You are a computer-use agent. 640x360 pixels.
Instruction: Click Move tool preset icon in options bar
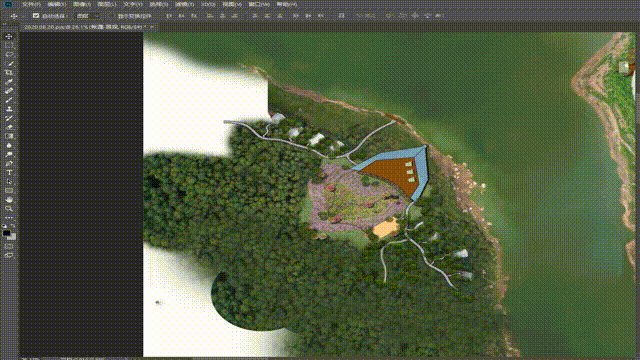pyautogui.click(x=14, y=16)
